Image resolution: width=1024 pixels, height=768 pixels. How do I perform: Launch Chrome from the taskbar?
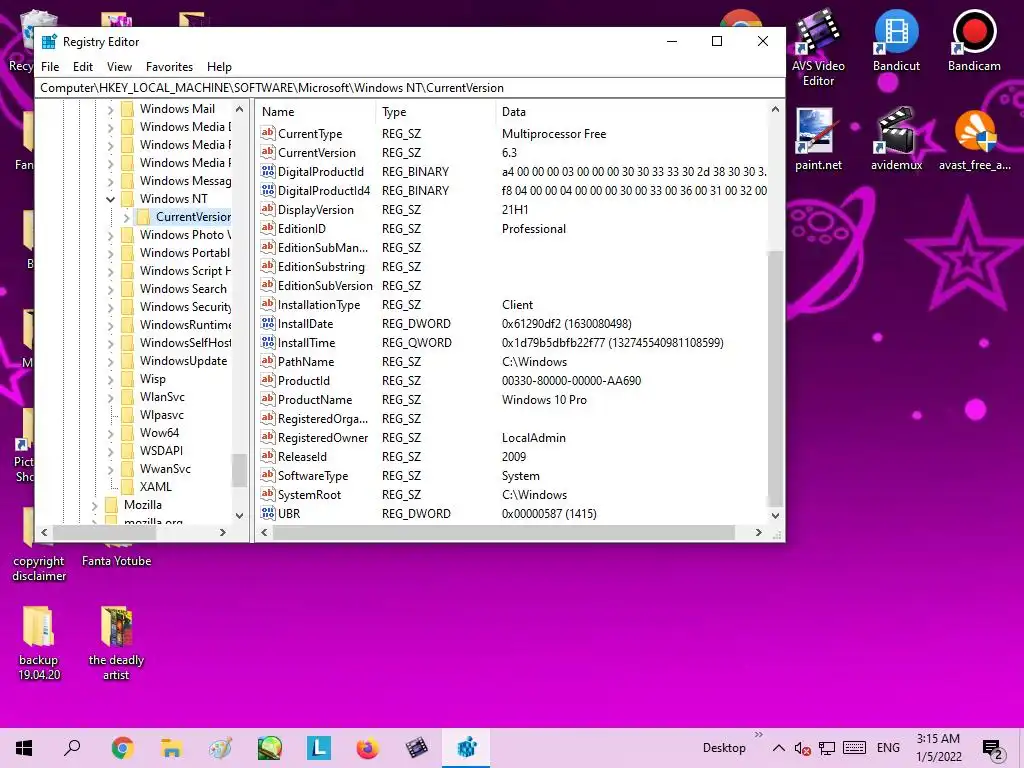122,748
